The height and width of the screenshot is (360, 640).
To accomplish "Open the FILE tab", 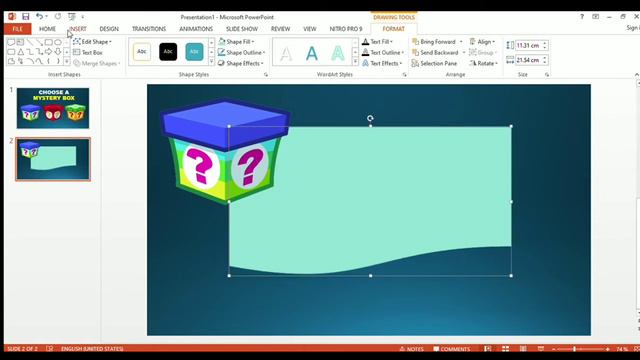I will tap(17, 29).
